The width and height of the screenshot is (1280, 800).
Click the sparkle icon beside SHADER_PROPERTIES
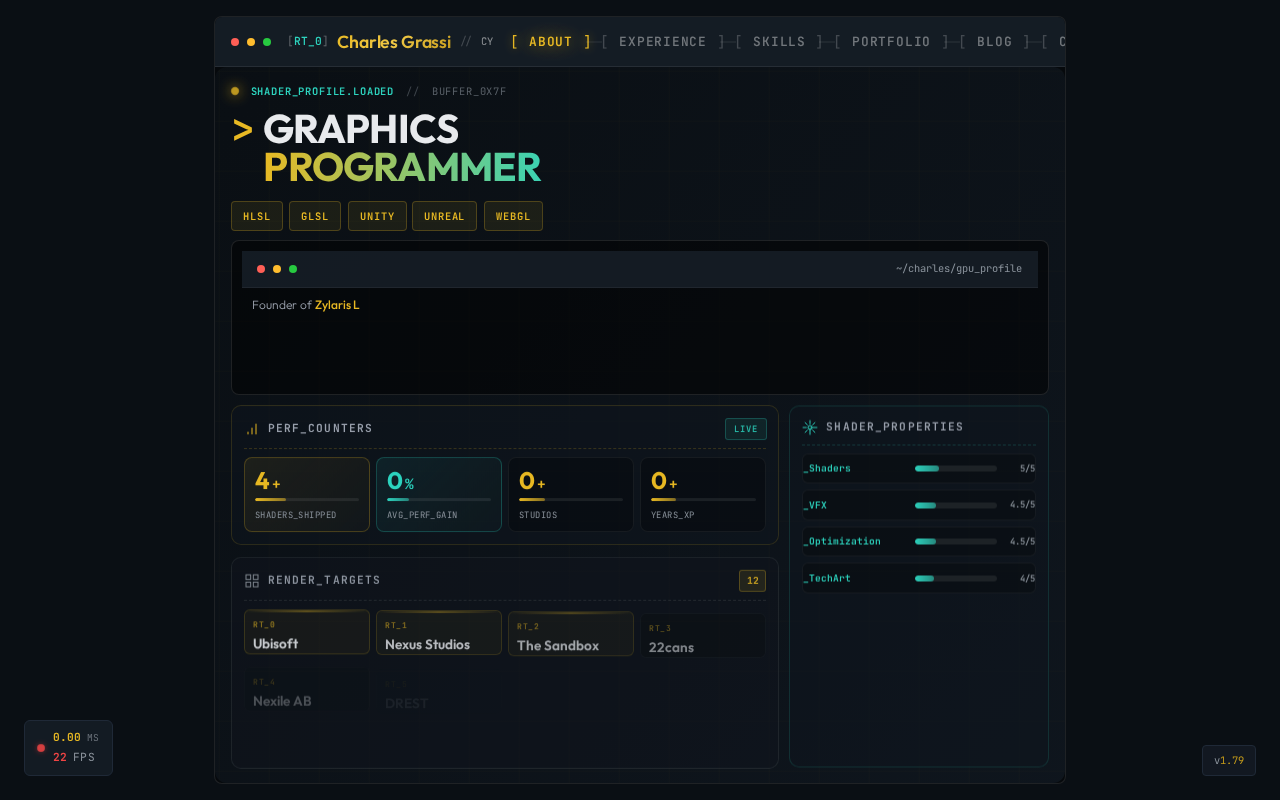click(810, 427)
